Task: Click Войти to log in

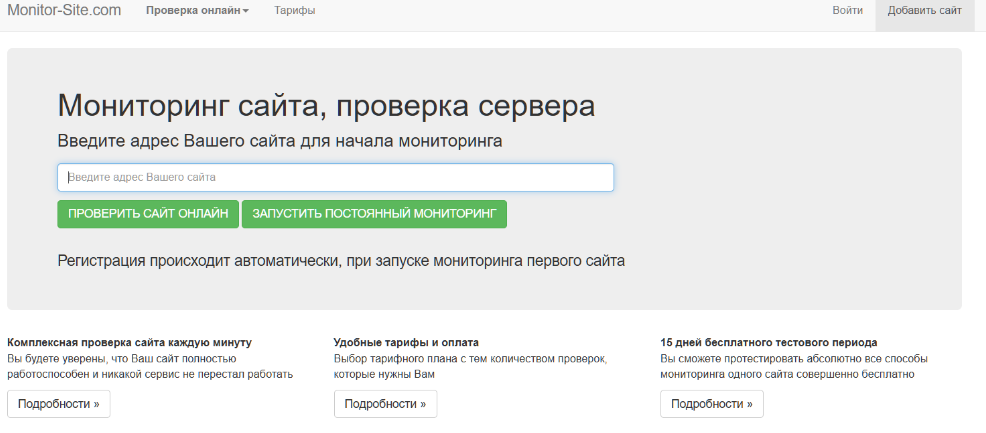Action: (x=847, y=11)
